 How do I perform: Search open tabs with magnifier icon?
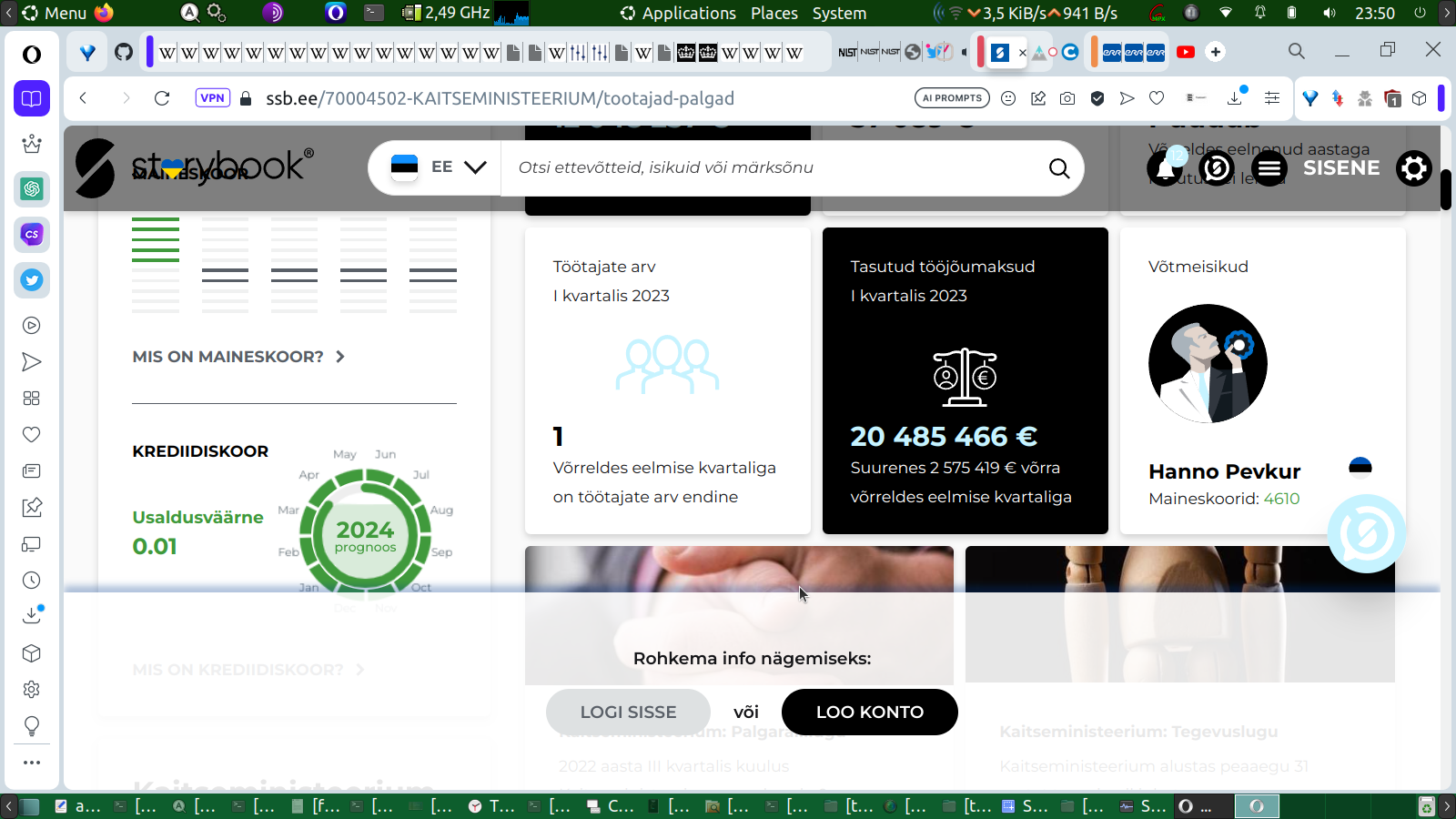tap(1297, 51)
